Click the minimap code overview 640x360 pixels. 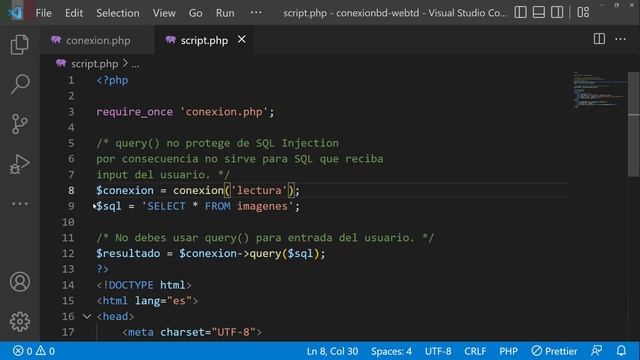tap(599, 90)
